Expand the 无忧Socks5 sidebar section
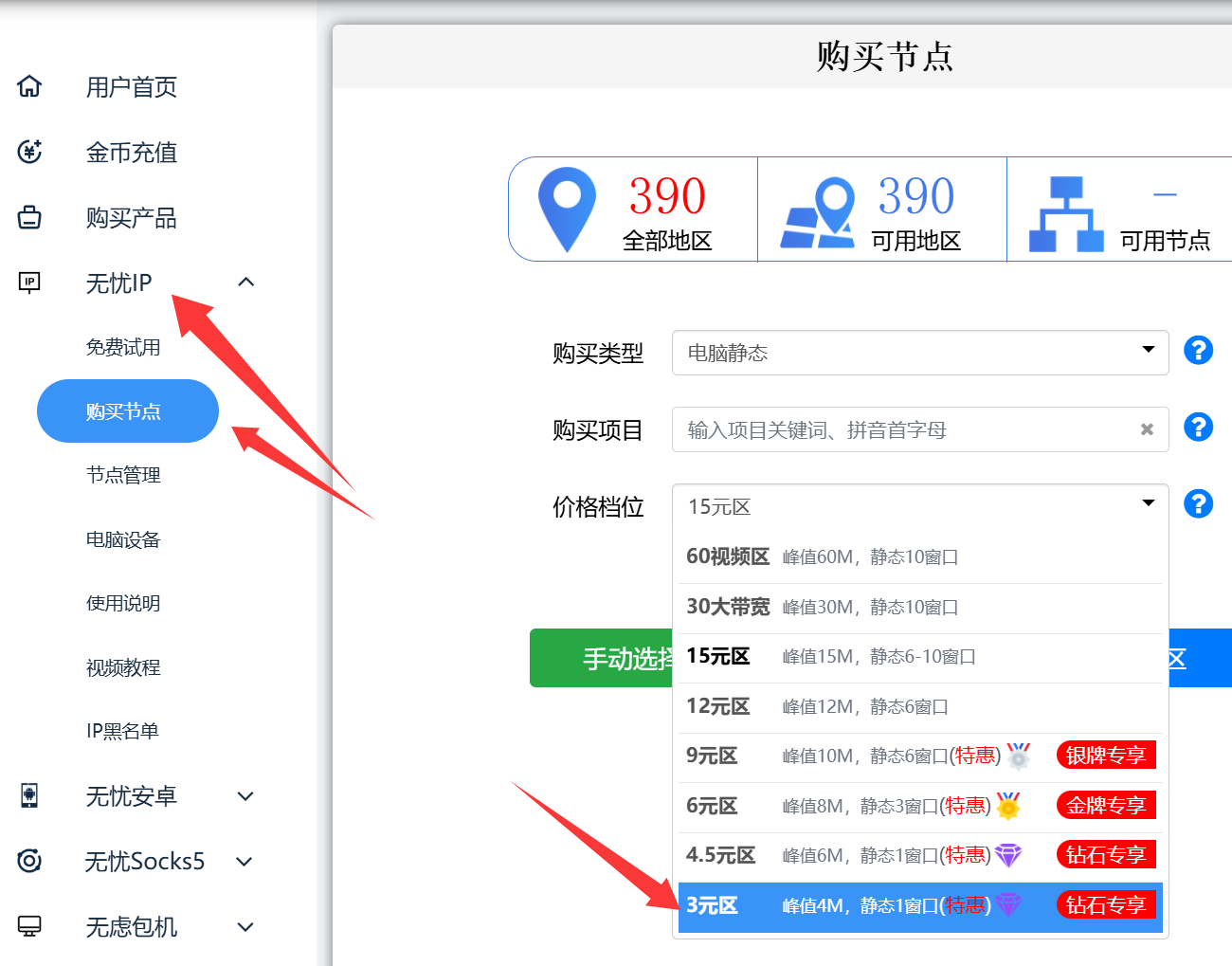 [x=245, y=862]
